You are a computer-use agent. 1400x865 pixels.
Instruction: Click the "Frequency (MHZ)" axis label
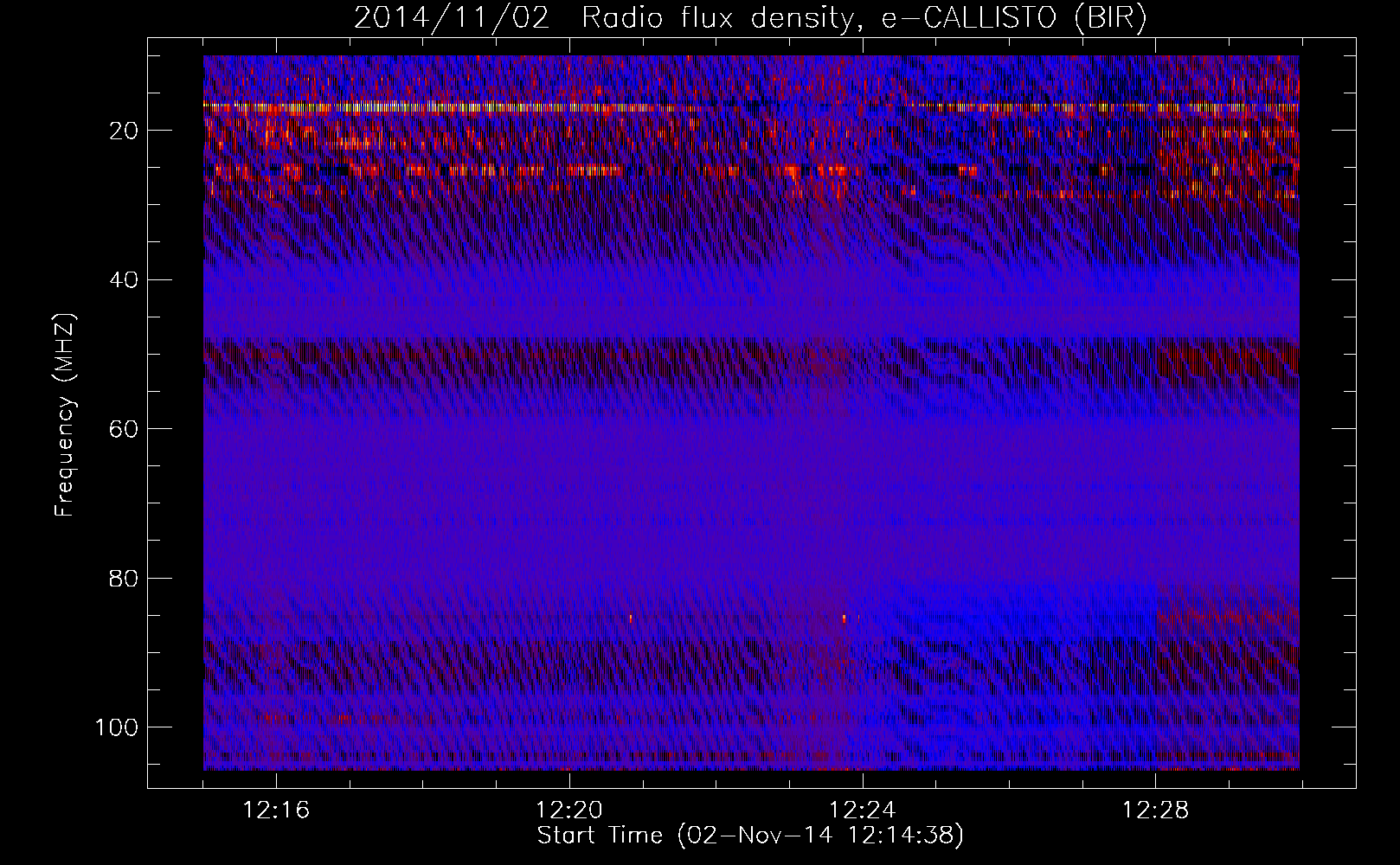coord(65,414)
